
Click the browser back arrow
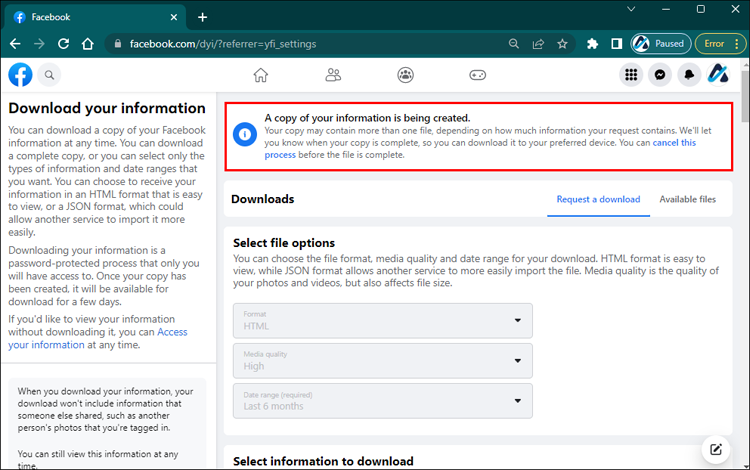(x=15, y=44)
